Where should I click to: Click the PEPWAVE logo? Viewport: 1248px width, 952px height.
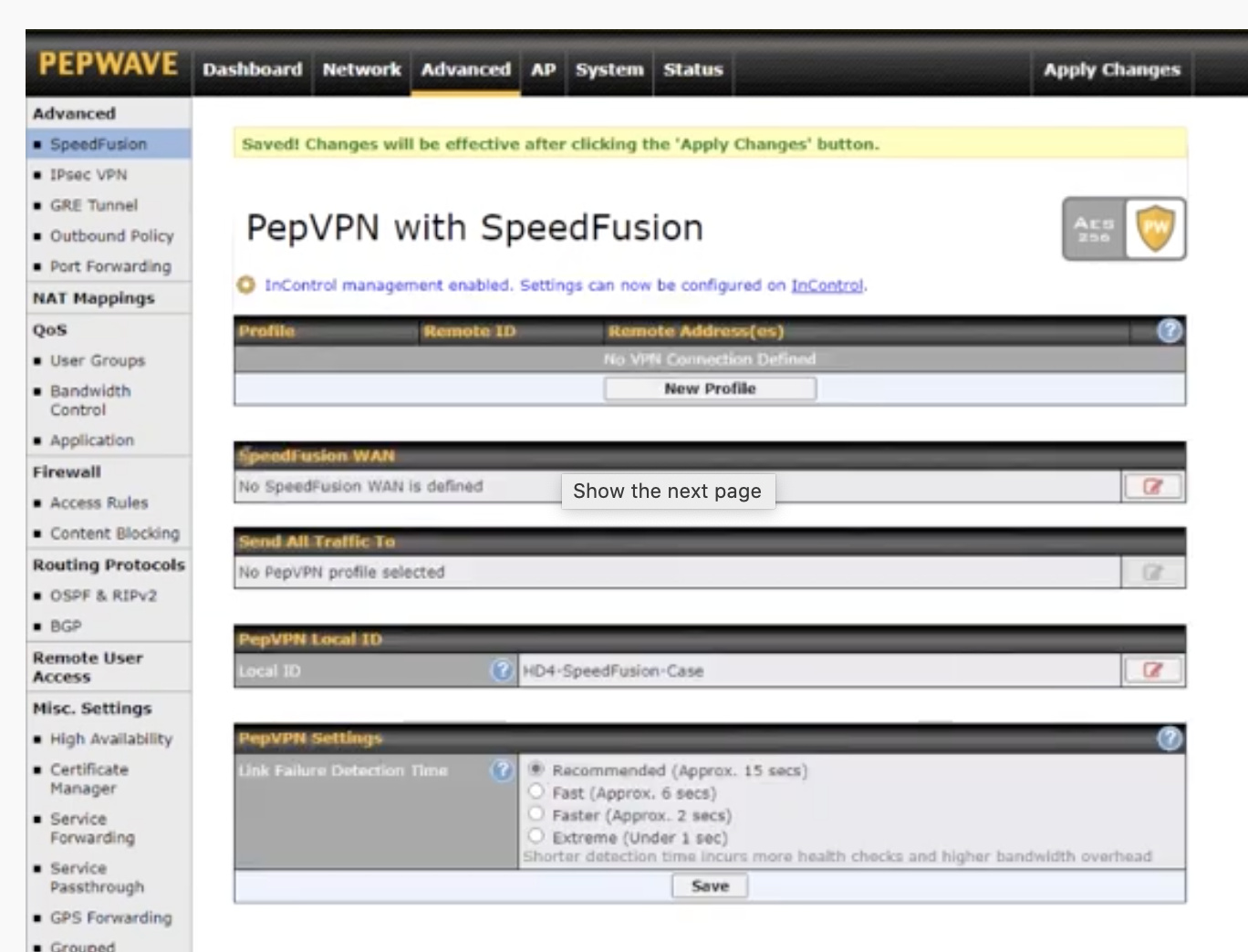click(x=108, y=64)
